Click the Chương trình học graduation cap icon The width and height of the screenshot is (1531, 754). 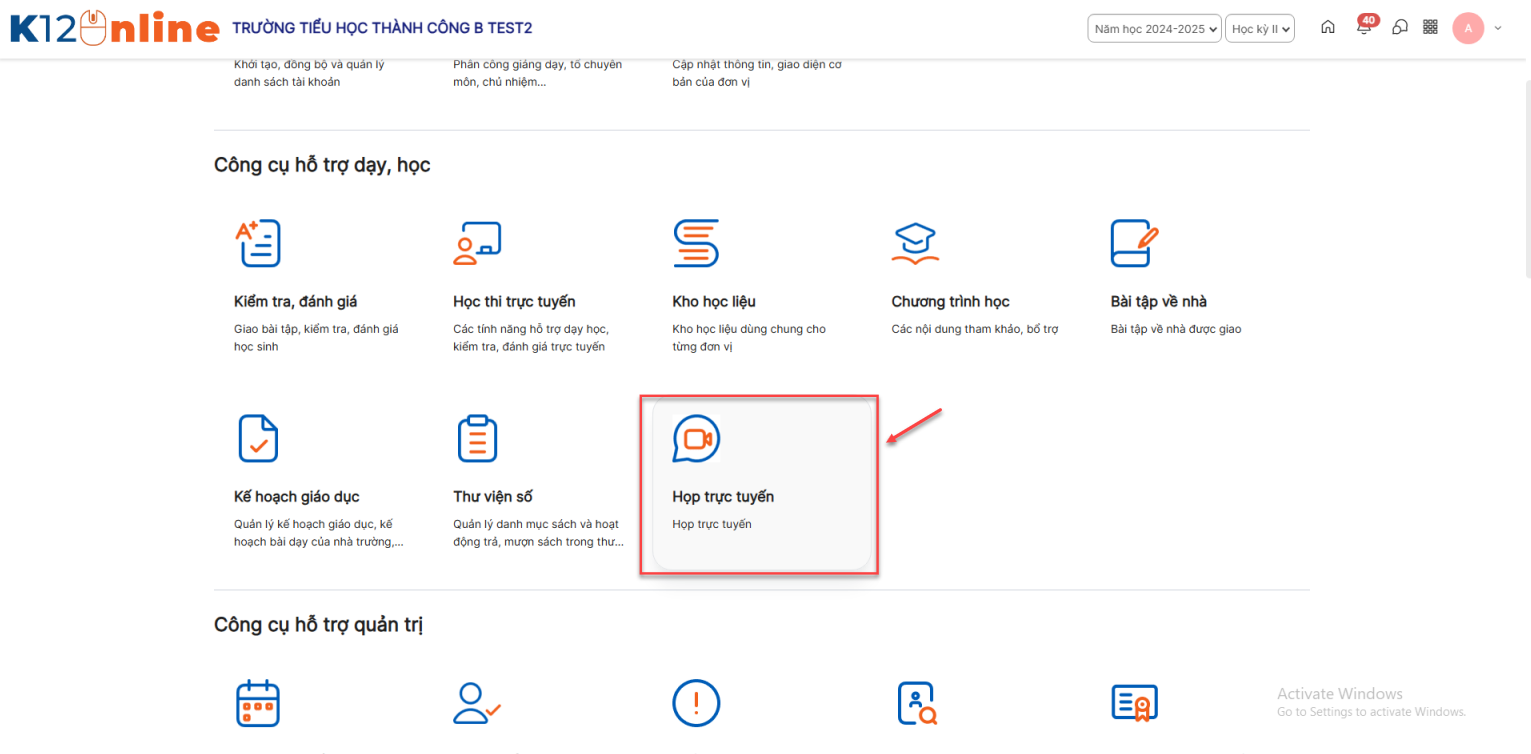(x=914, y=243)
